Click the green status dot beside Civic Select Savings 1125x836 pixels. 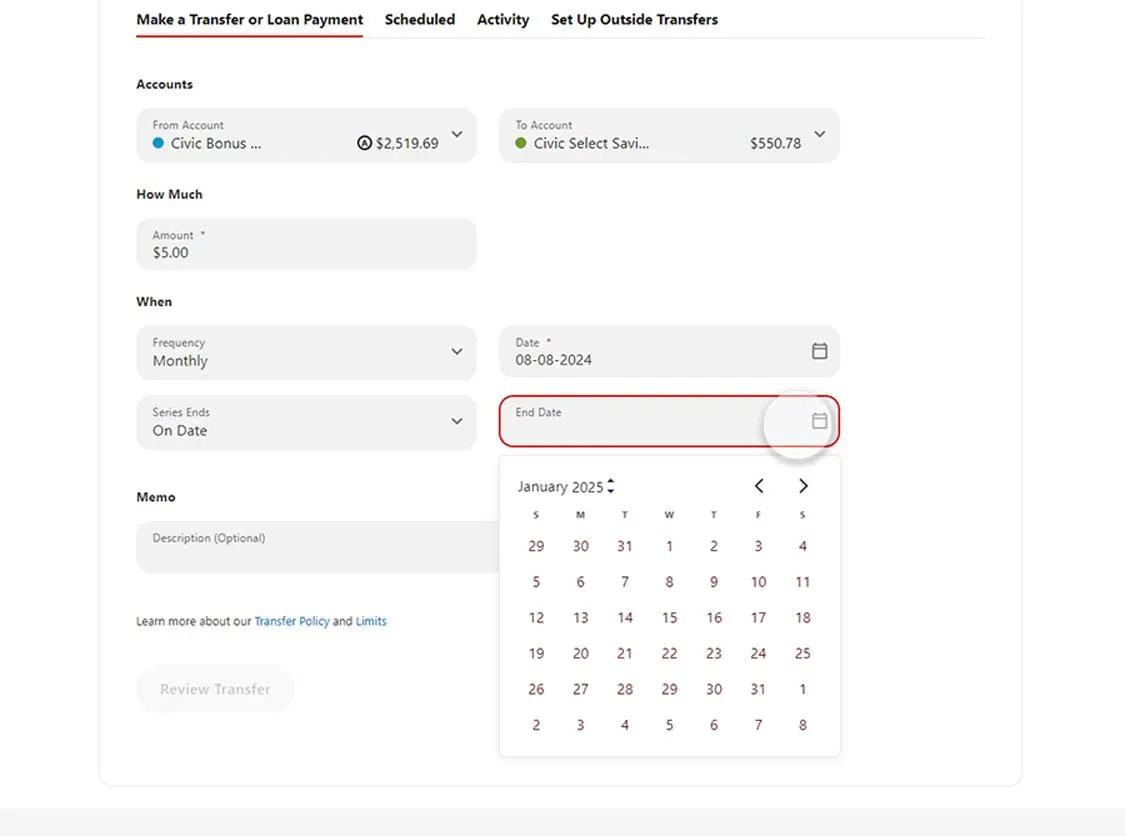point(520,143)
